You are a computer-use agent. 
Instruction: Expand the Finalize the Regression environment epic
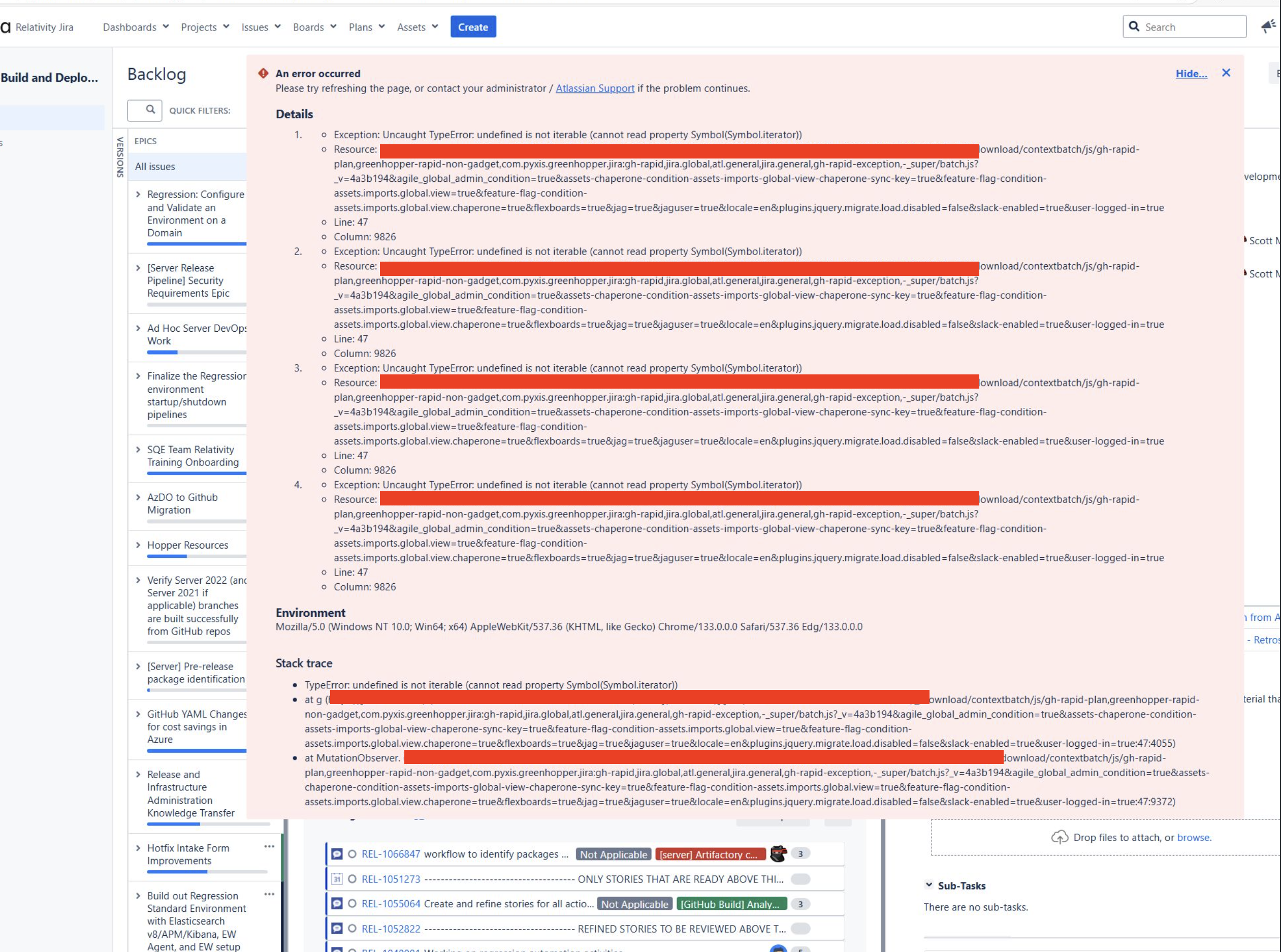click(138, 376)
